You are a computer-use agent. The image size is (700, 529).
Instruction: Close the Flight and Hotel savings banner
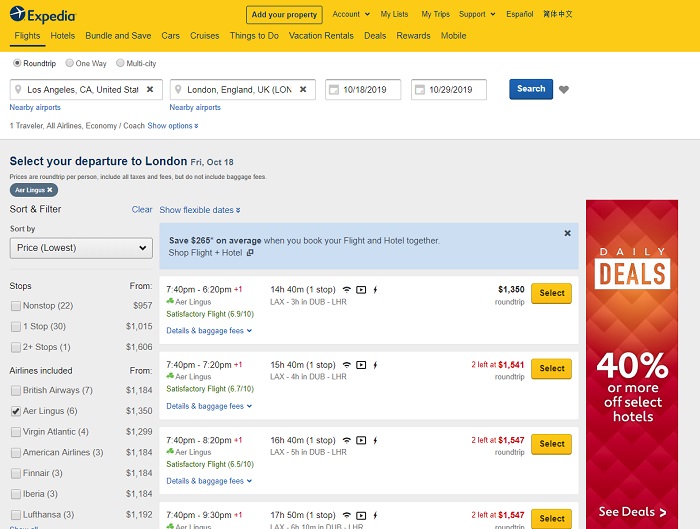point(567,233)
